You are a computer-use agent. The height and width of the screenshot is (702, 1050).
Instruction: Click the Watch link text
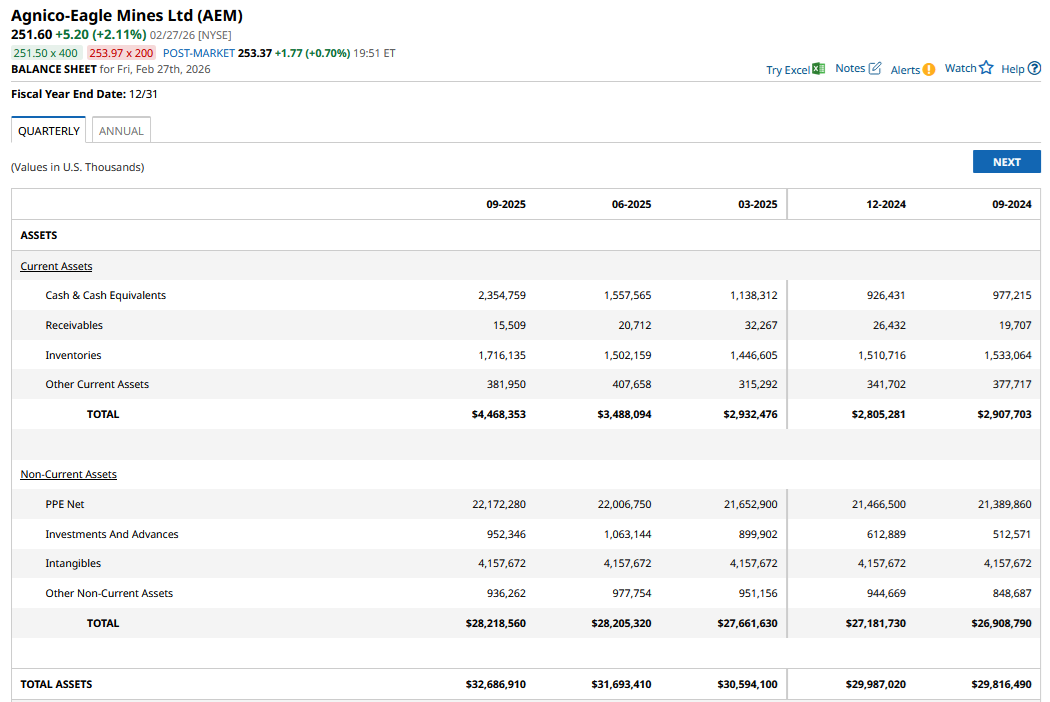tap(960, 68)
